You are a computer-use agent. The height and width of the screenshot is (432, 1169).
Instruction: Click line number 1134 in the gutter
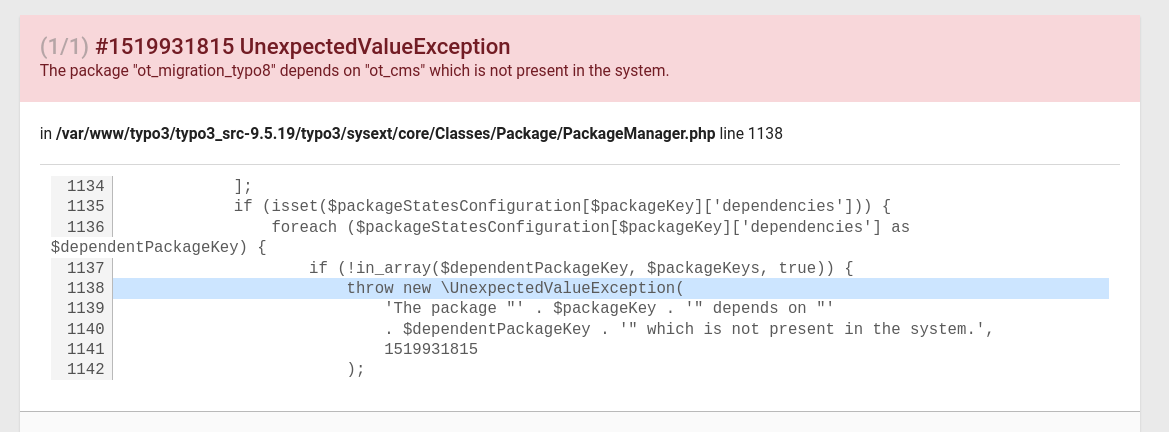(x=86, y=186)
